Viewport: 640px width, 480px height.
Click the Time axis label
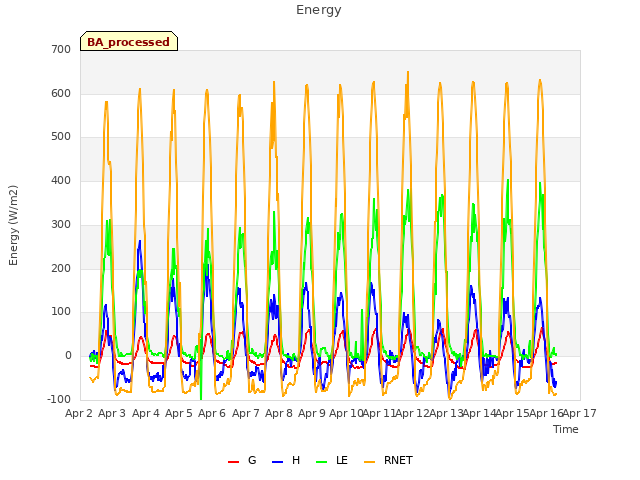pyautogui.click(x=566, y=429)
